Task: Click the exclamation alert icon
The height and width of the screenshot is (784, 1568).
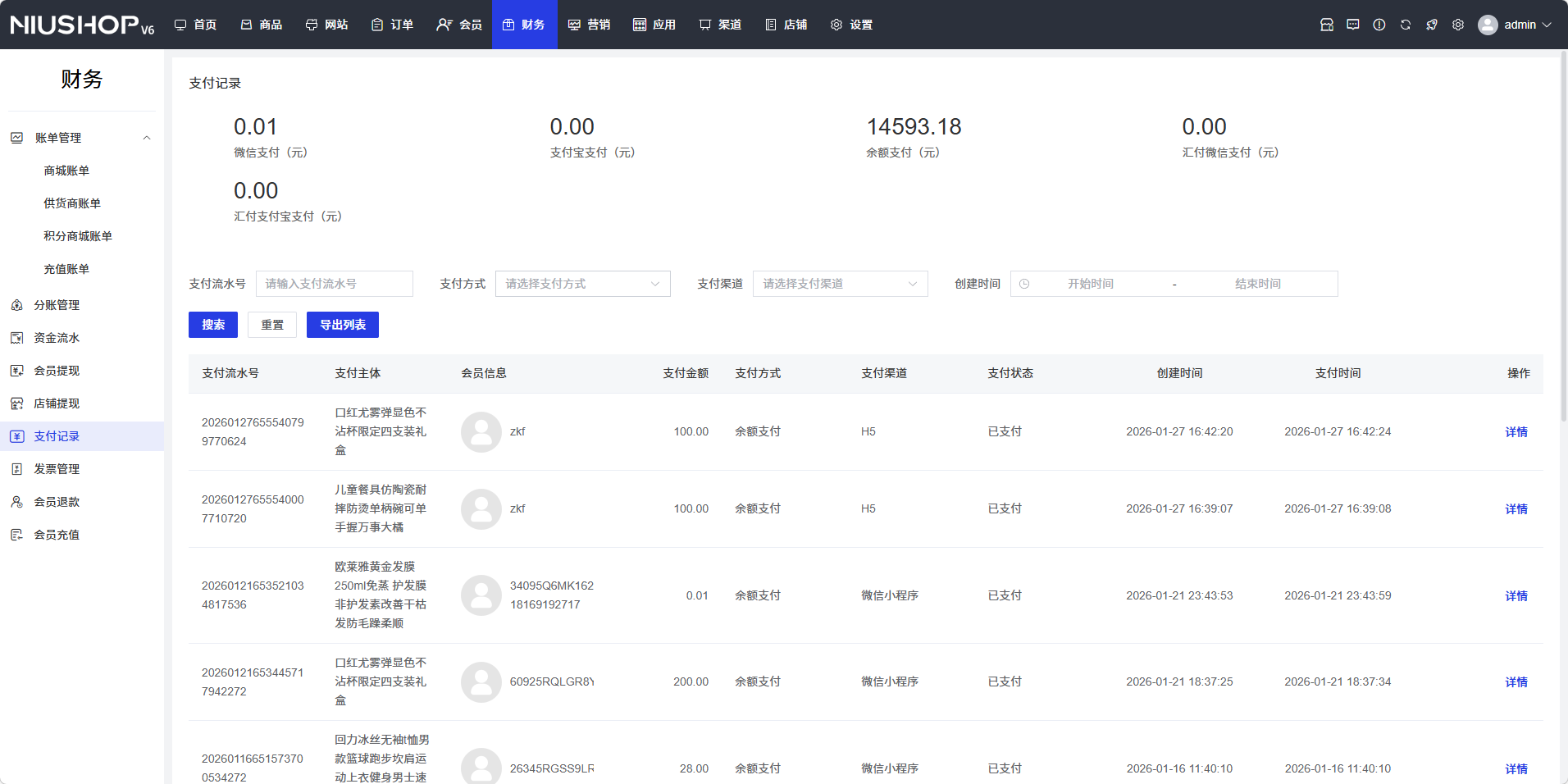Action: 1379,25
